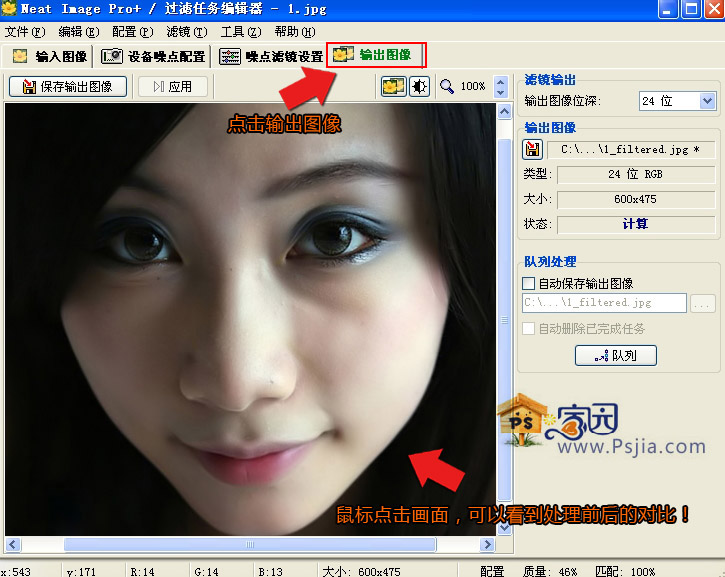Switch to the 噪点滤镜设置 tab

(x=271, y=56)
